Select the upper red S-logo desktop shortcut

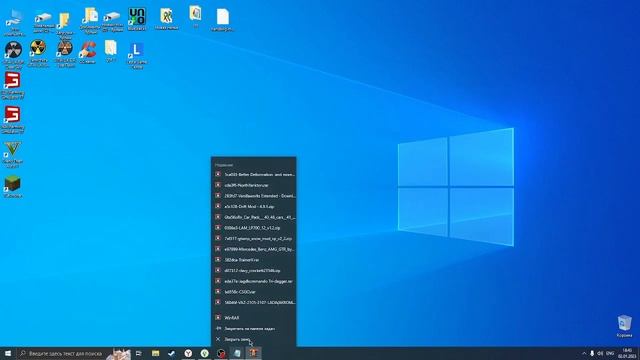click(12, 86)
